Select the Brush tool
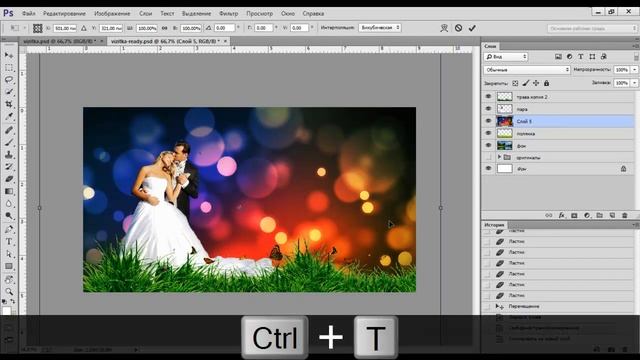Screen dimensions: 640x360 tap(9, 142)
